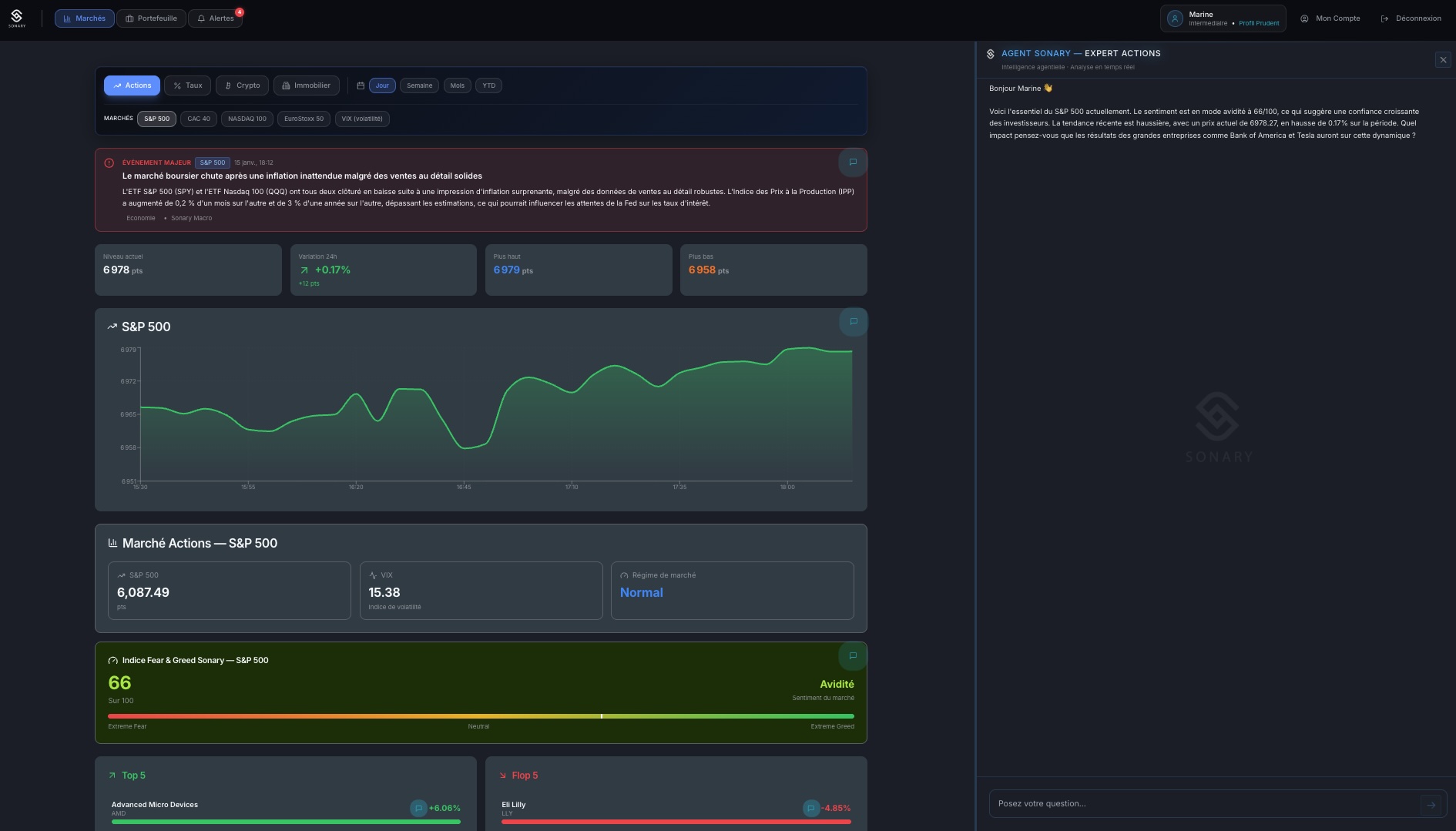Click the S&P 500 chart trend icon
Image resolution: width=1456 pixels, height=831 pixels.
coord(112,327)
